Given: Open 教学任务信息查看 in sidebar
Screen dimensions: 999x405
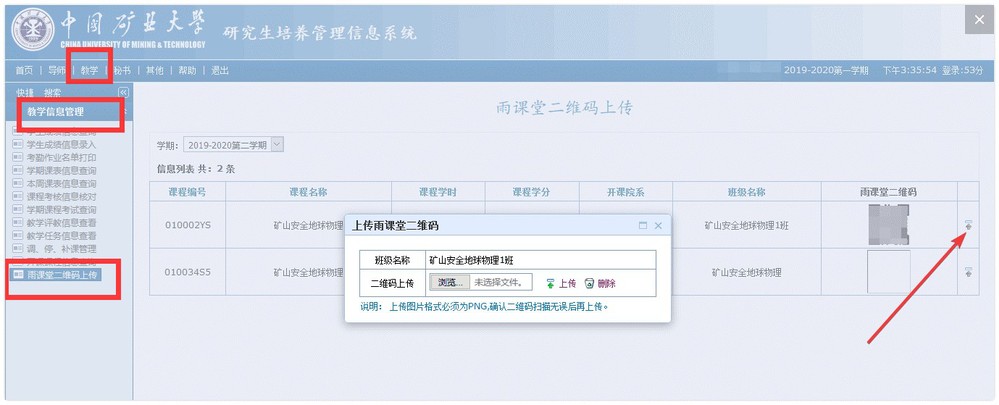Looking at the screenshot, I should (x=61, y=236).
